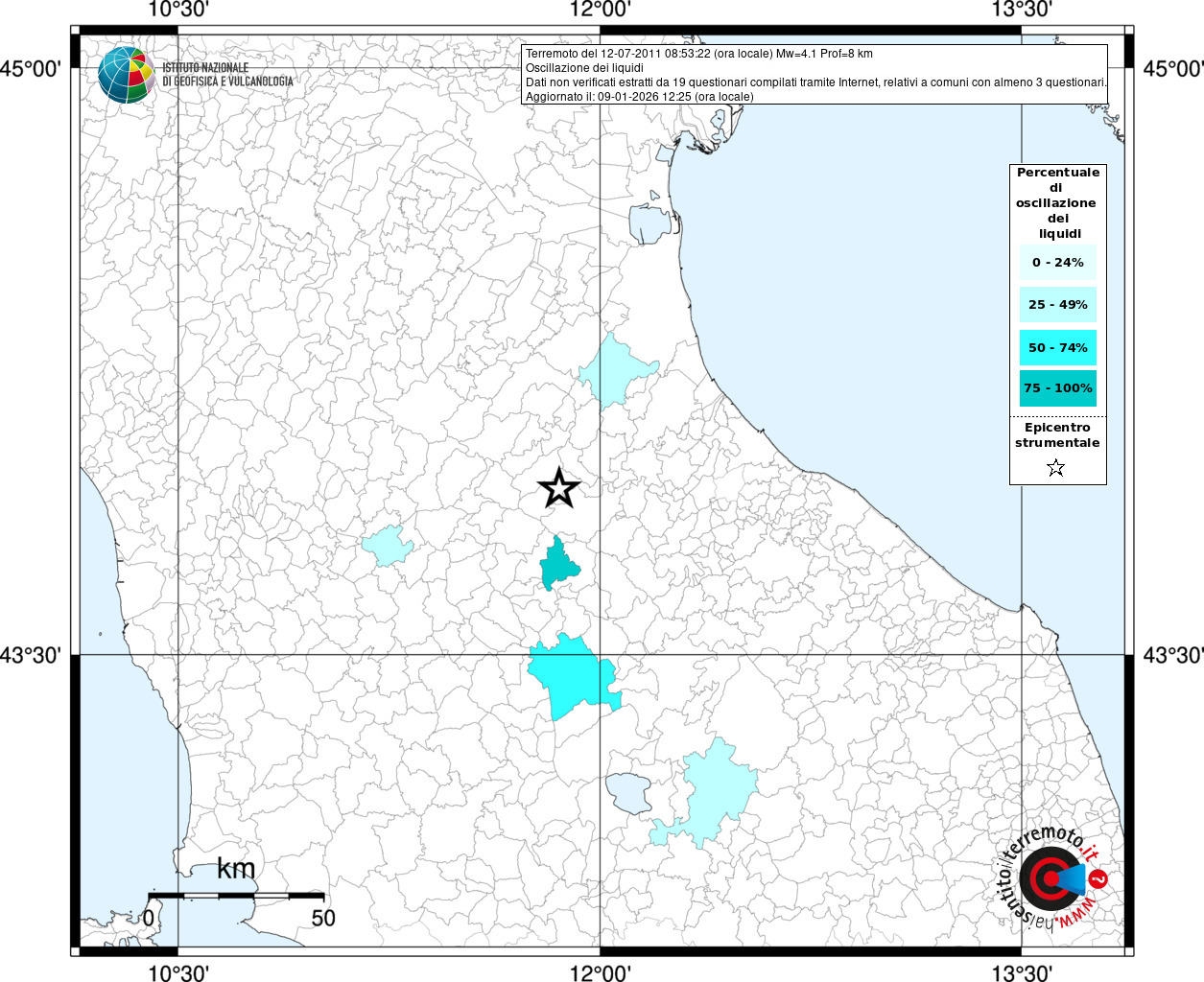
Task: Click the inland lake beside the pale cyan area
Action: click(x=629, y=792)
